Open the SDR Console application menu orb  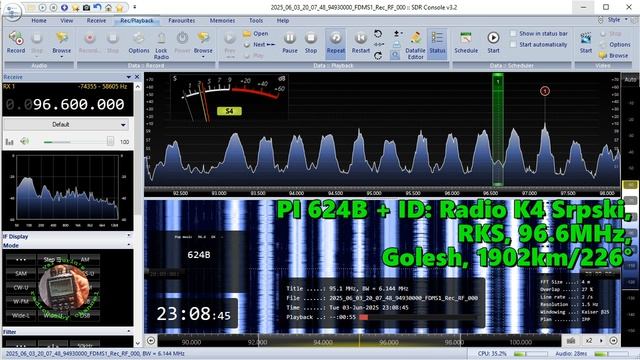12,11
